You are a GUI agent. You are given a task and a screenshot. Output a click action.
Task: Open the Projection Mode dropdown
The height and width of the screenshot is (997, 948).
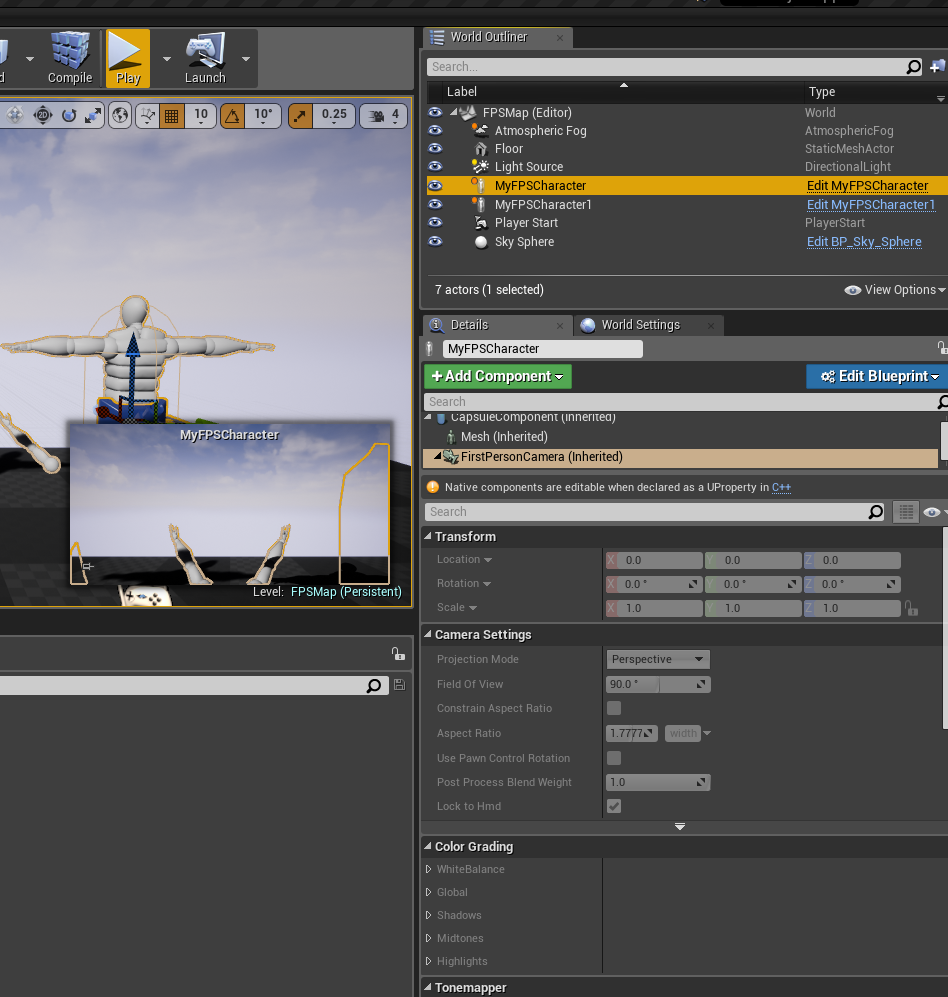click(658, 659)
